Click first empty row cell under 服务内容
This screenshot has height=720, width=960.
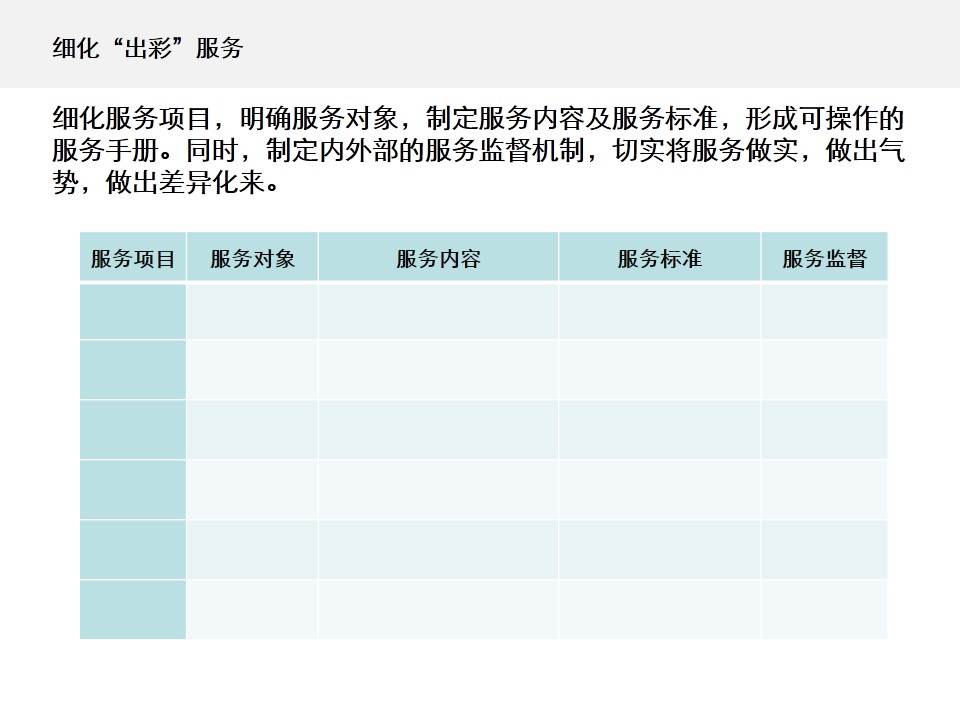click(438, 312)
